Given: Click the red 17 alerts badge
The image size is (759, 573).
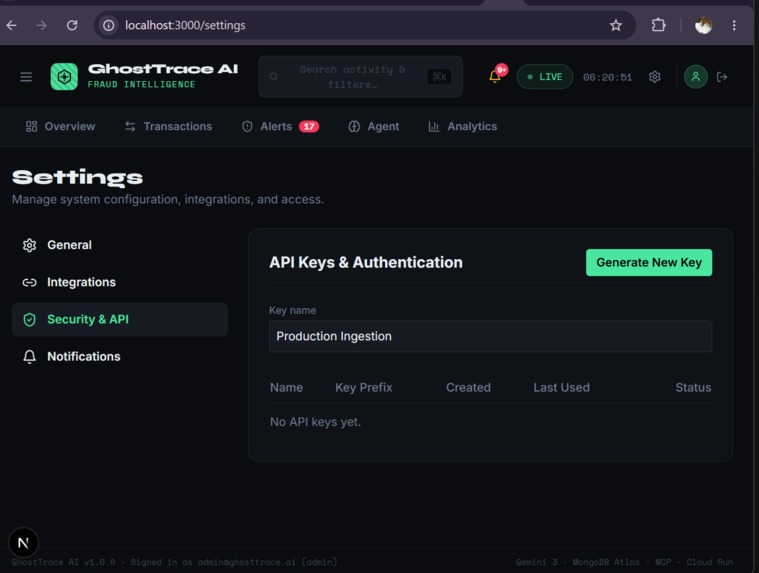Looking at the screenshot, I should click(308, 126).
